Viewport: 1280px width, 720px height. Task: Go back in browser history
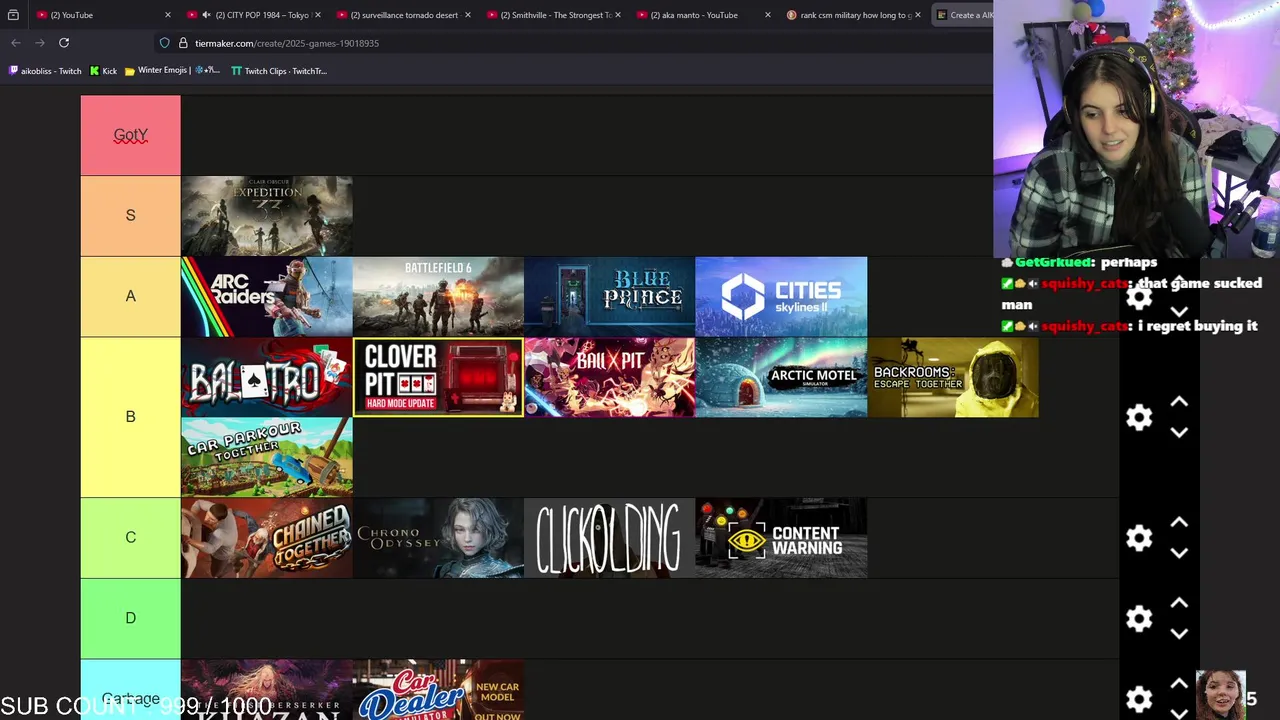pos(16,43)
